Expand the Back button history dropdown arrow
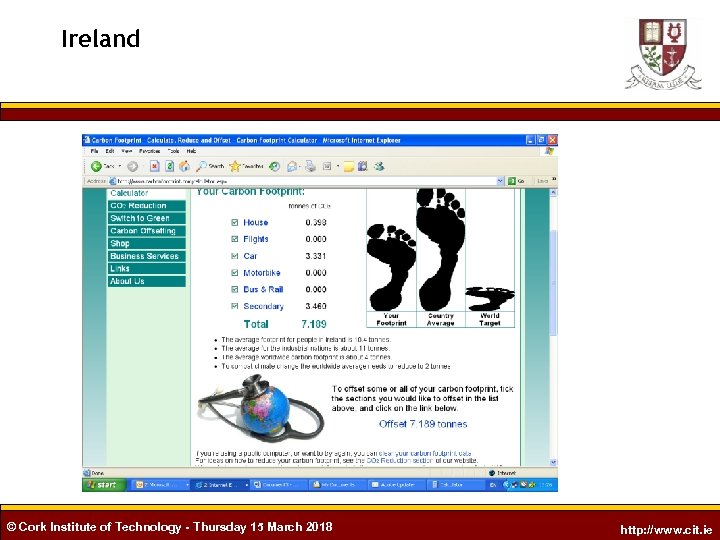The height and width of the screenshot is (540, 720). [x=120, y=166]
